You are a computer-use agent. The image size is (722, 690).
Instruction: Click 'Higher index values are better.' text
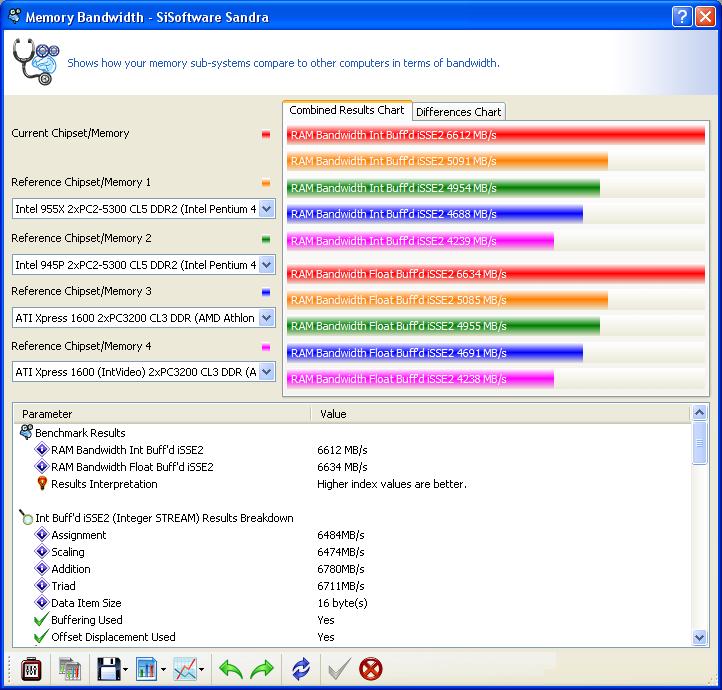pyautogui.click(x=392, y=484)
